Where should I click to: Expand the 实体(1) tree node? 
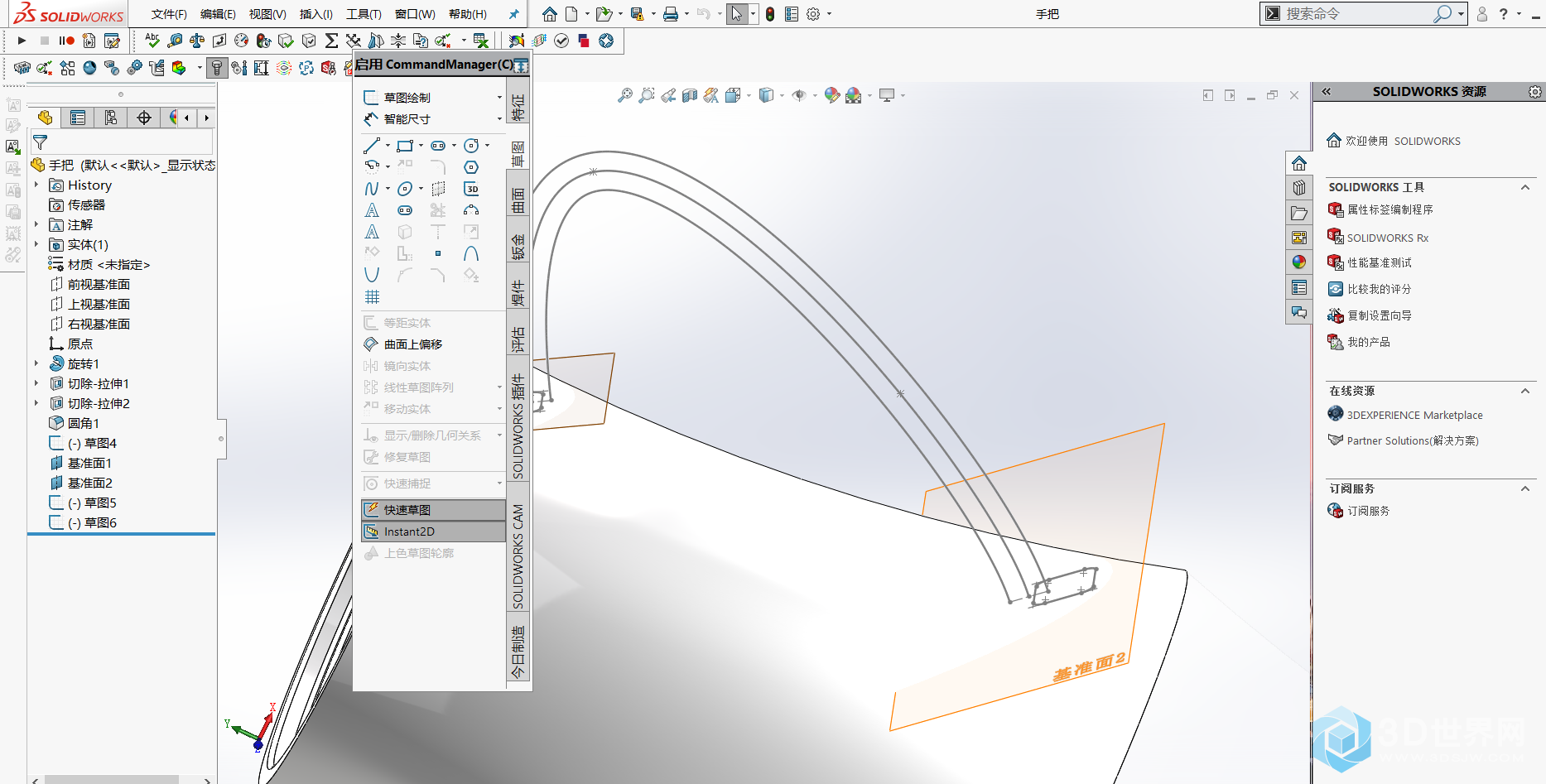(x=36, y=244)
